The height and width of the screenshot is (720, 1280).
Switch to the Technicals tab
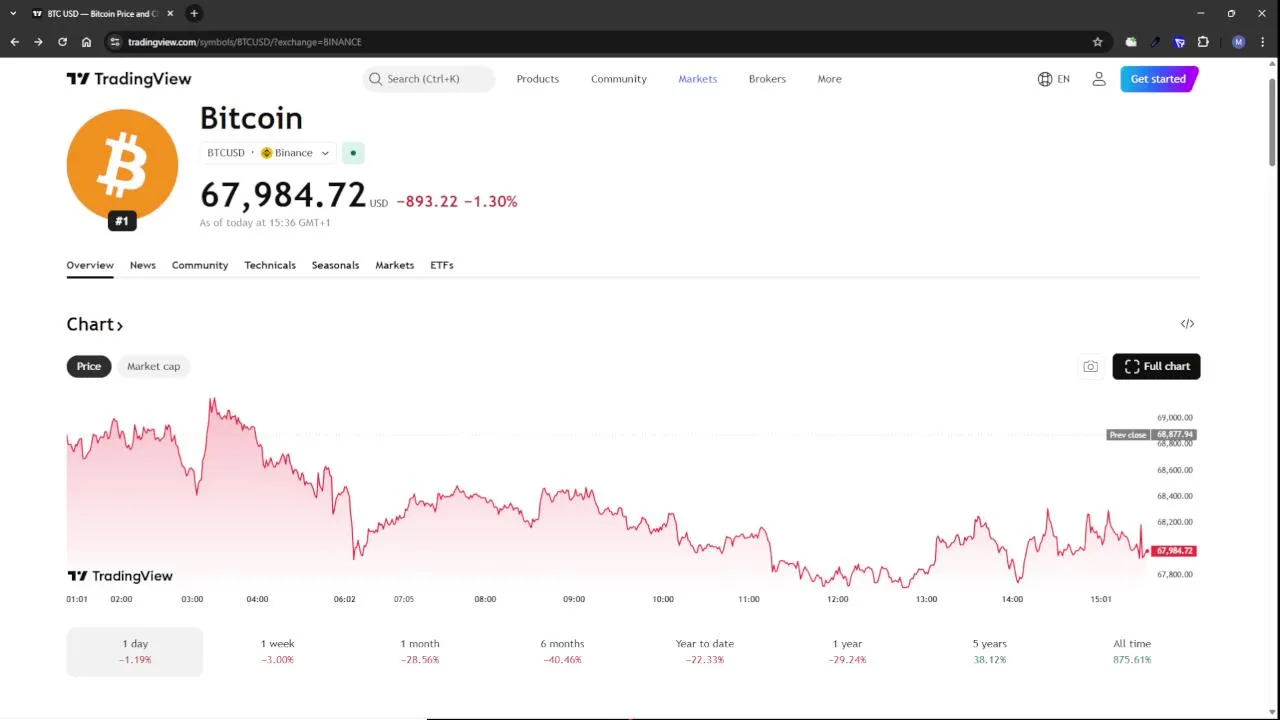pyautogui.click(x=270, y=265)
